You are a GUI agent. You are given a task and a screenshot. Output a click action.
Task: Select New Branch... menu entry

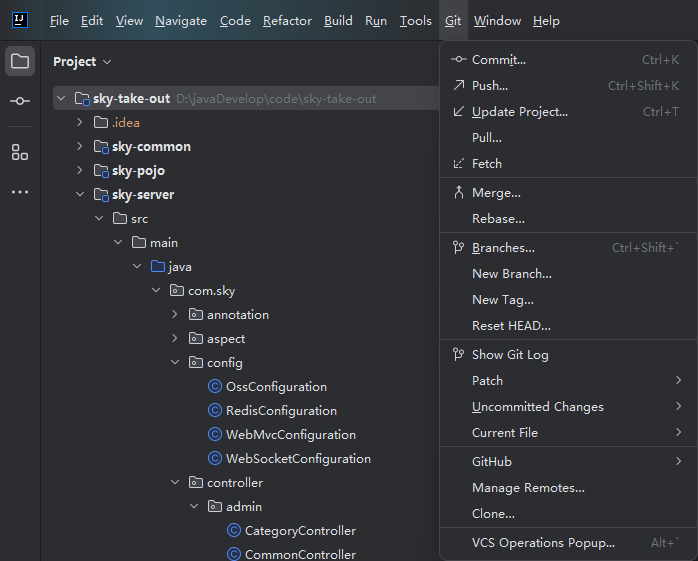point(568,273)
